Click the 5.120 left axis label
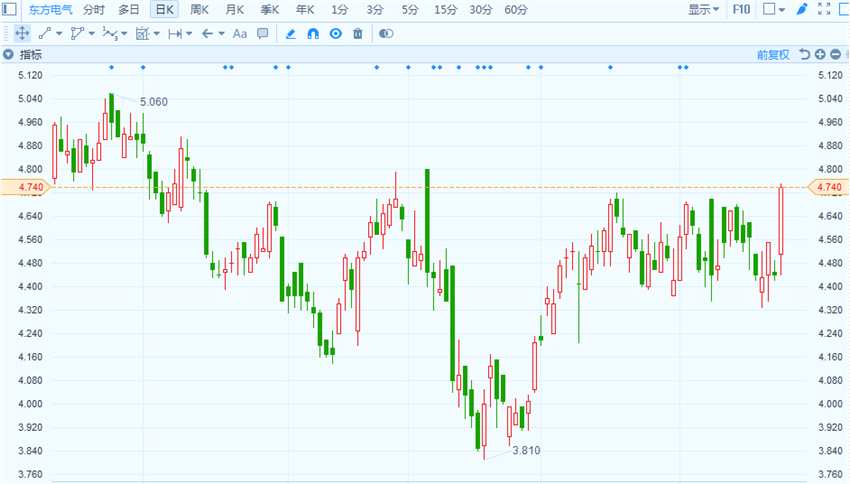This screenshot has width=850, height=484. click(x=30, y=75)
